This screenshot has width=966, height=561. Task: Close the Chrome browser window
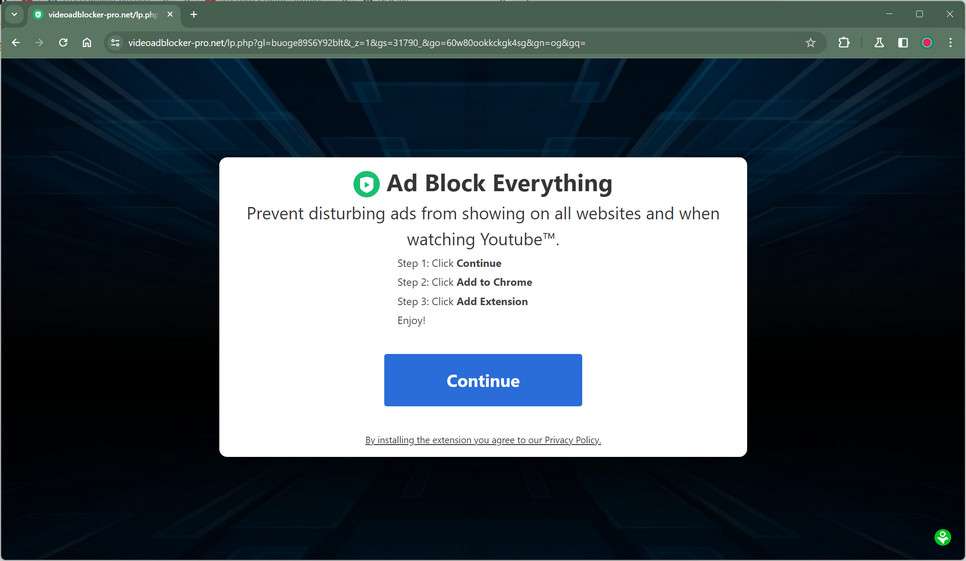point(949,14)
